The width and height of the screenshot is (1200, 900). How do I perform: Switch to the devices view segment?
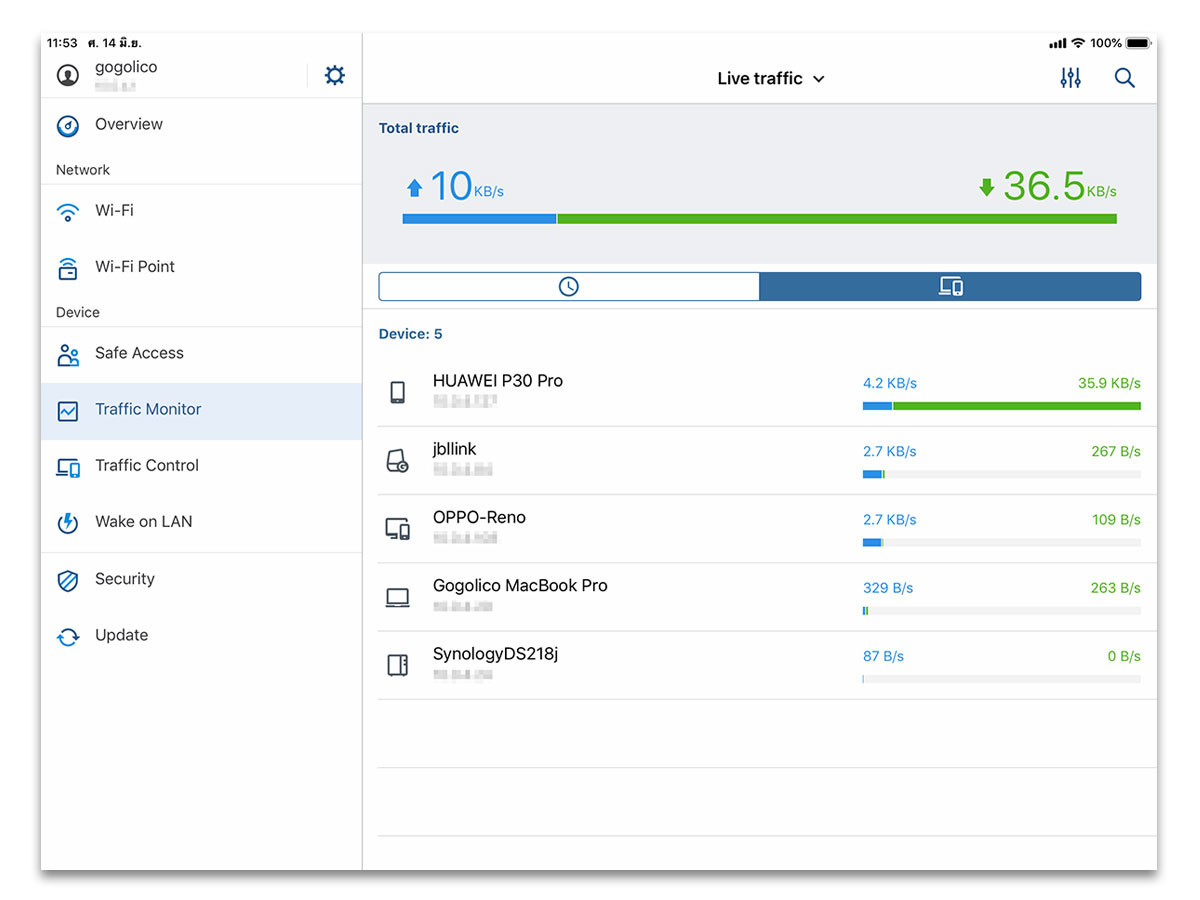coord(950,287)
